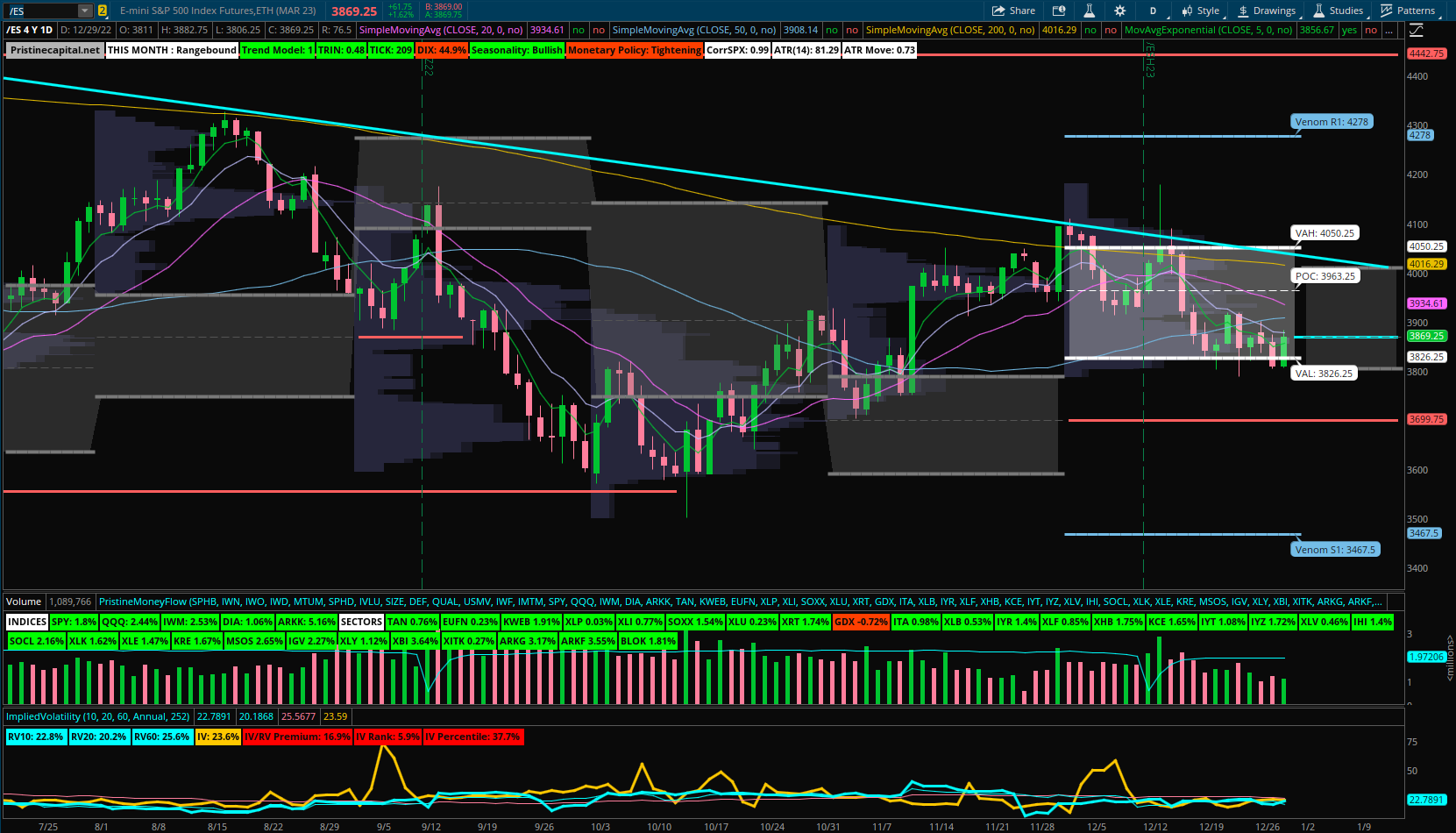Open the Style menu
Image resolution: width=1456 pixels, height=833 pixels.
(x=1201, y=11)
